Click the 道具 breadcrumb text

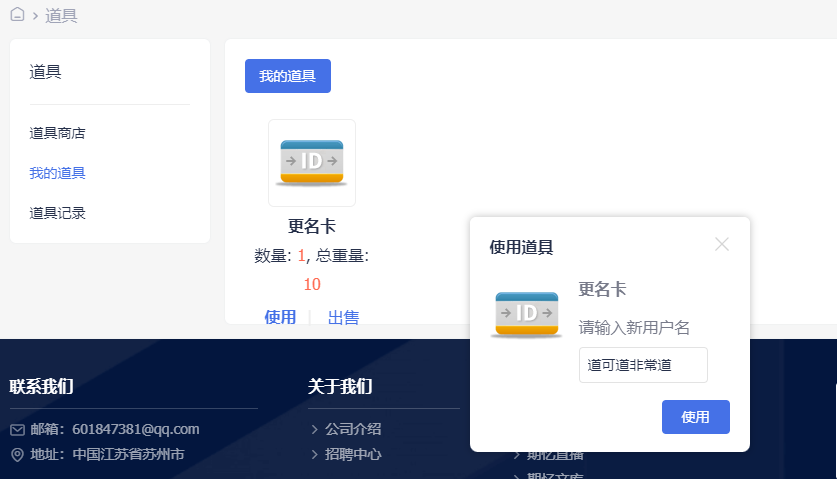61,16
